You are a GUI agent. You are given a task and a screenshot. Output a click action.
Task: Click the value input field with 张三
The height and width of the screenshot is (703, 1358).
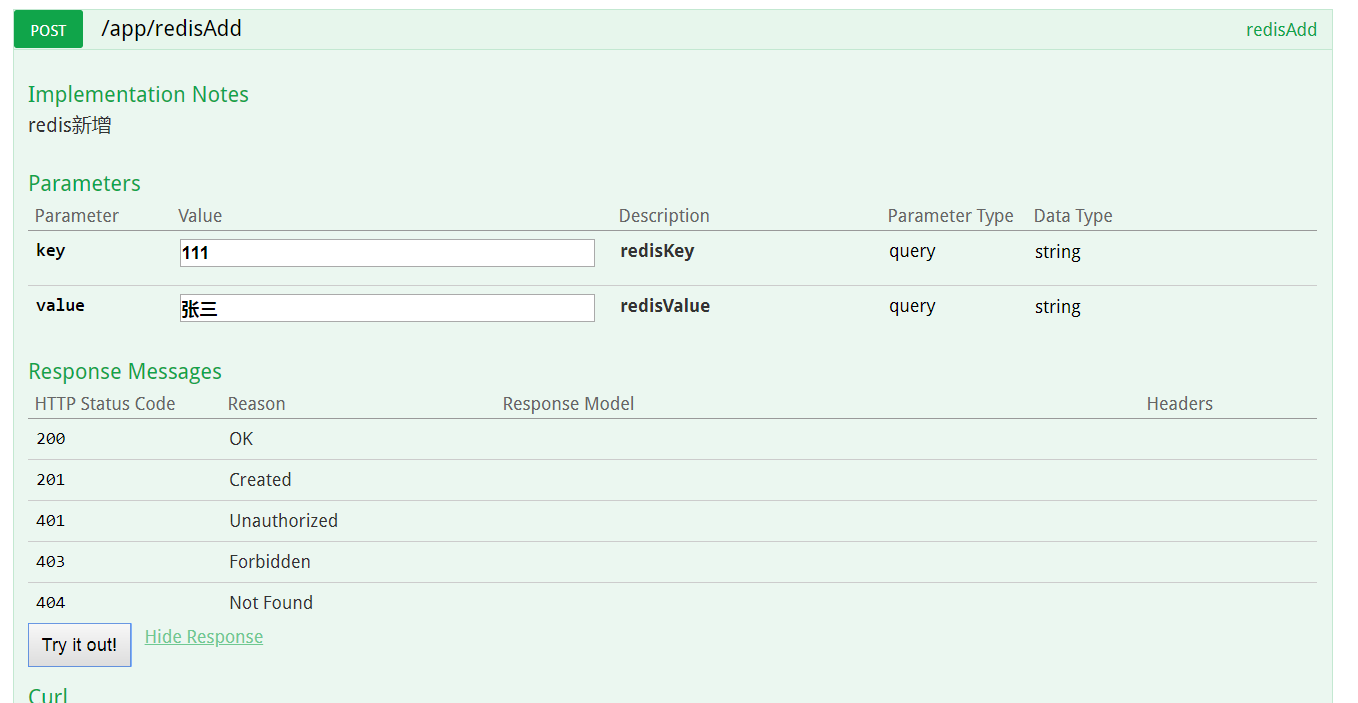click(387, 308)
